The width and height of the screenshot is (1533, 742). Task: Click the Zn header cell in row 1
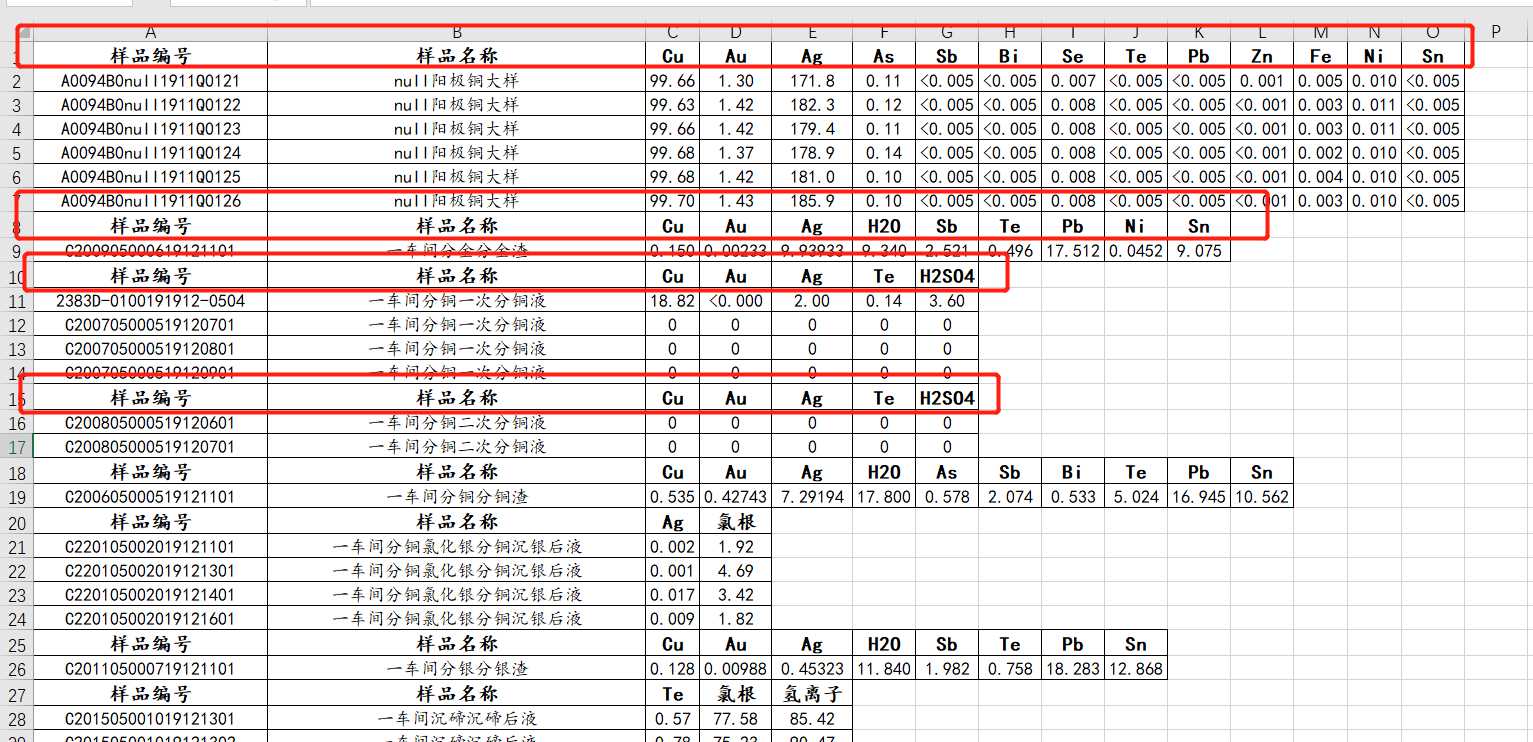(x=1263, y=56)
